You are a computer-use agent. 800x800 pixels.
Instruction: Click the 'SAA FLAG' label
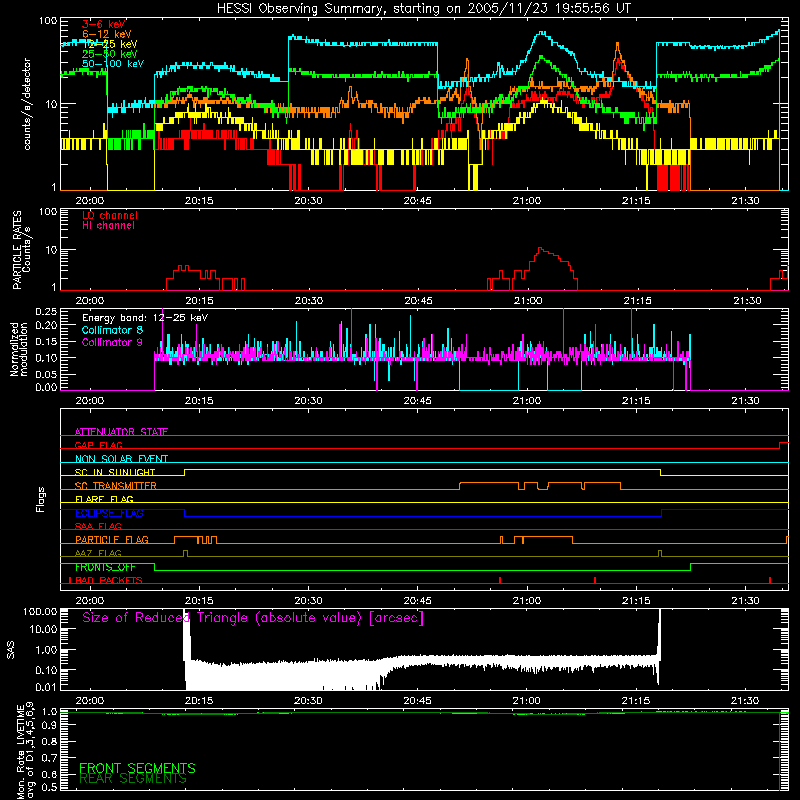[98, 527]
